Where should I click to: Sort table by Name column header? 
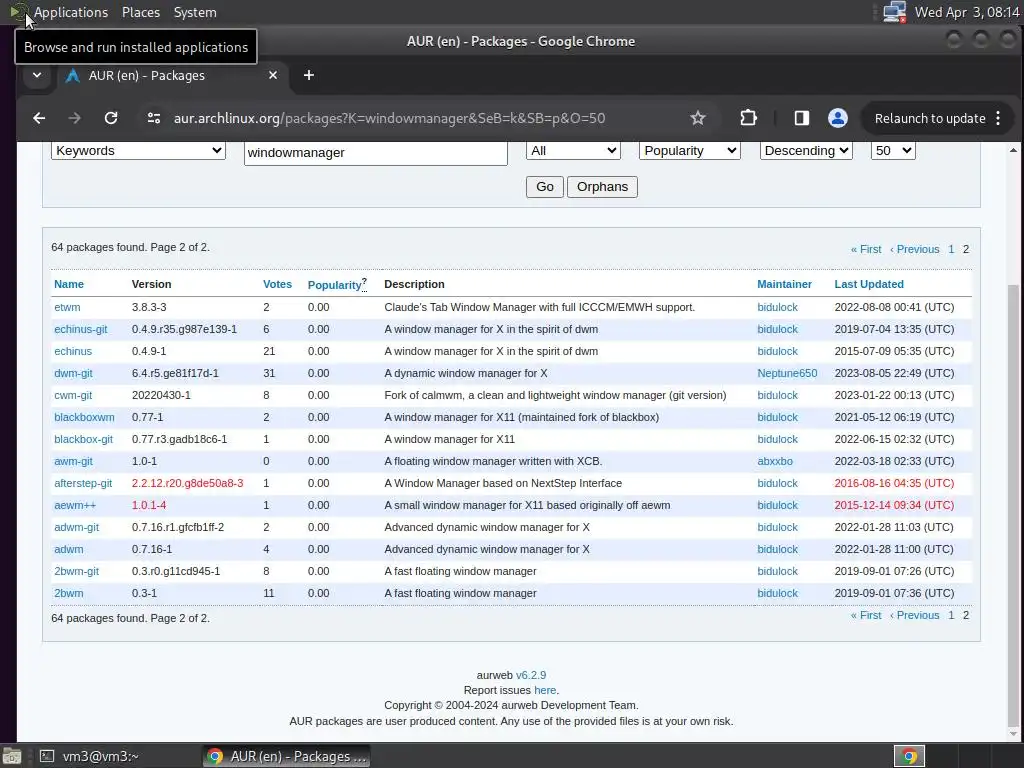pos(69,284)
